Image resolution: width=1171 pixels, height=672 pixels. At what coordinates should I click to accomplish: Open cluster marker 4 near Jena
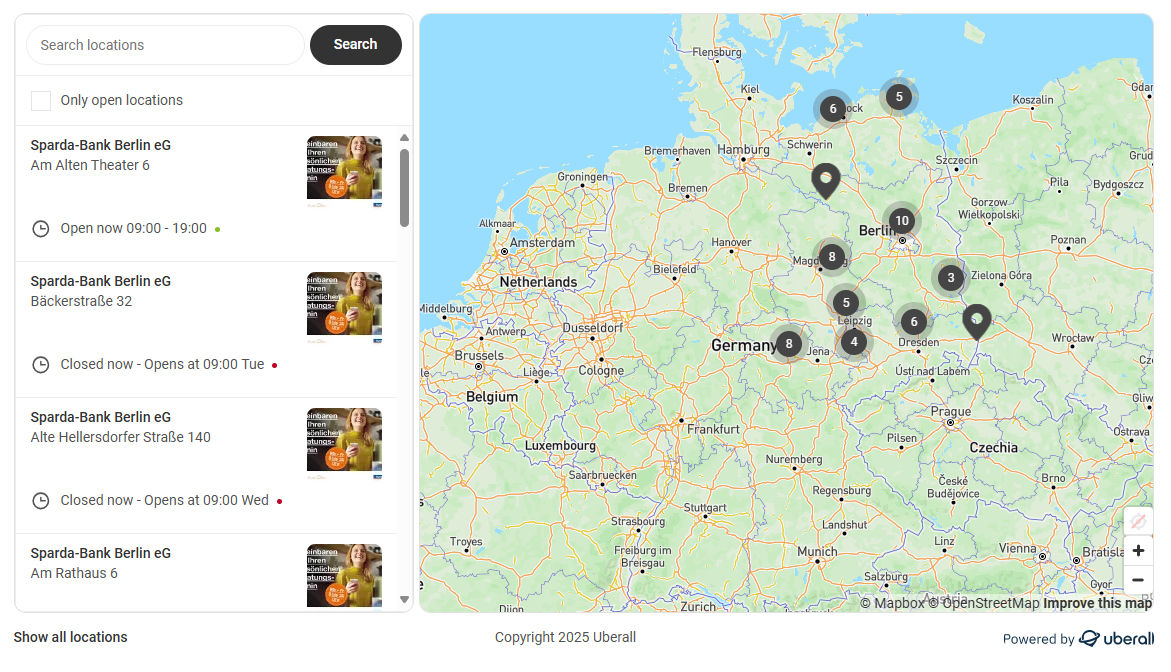[x=854, y=343]
